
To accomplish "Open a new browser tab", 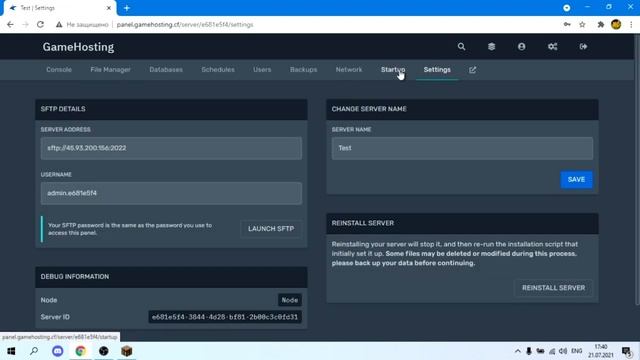I will click(127, 8).
